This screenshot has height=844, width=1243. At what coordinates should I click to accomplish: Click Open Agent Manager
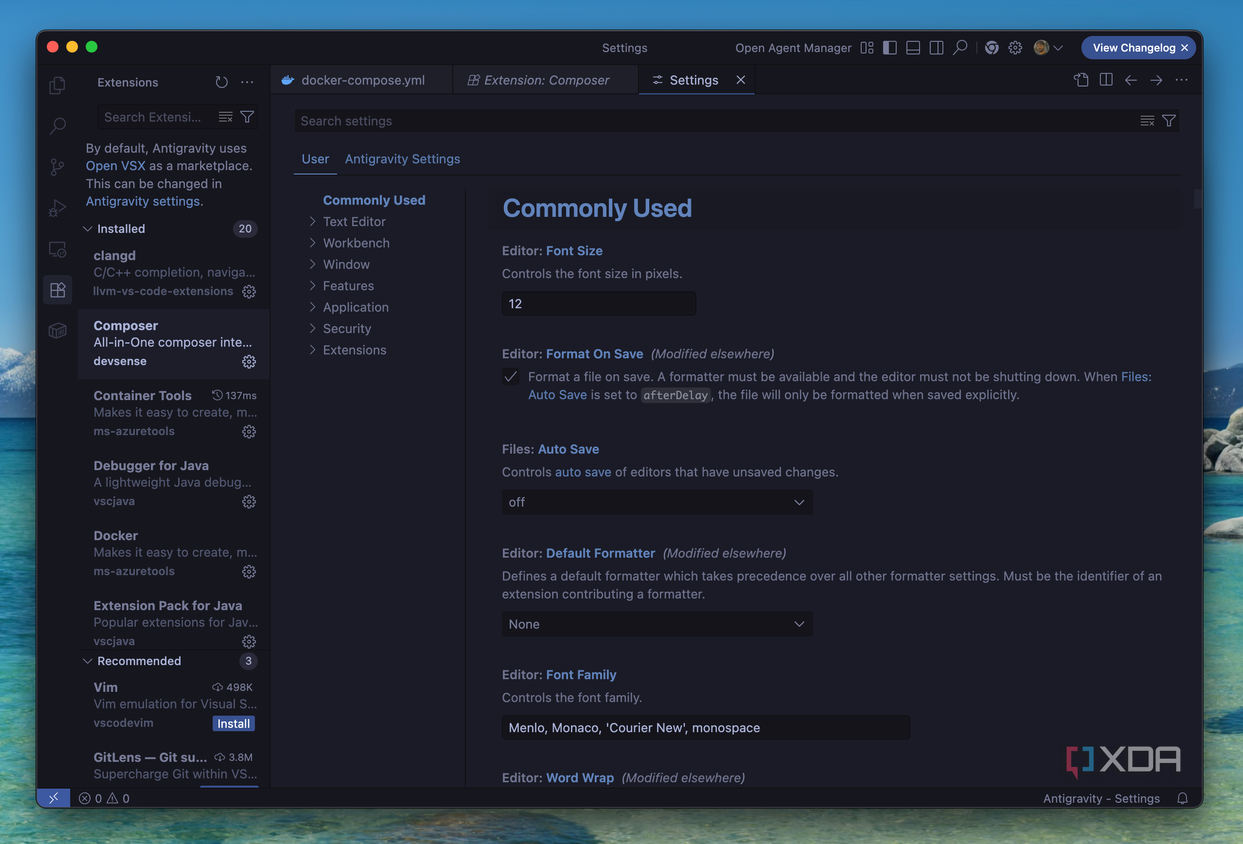(793, 48)
